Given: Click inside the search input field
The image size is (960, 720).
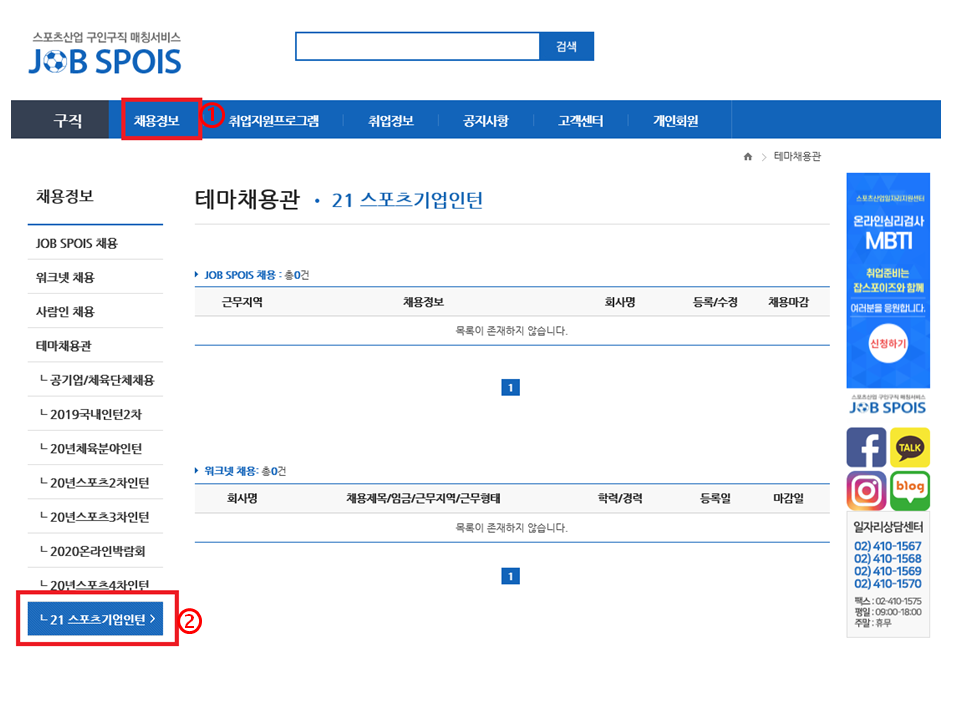Looking at the screenshot, I should tap(417, 46).
